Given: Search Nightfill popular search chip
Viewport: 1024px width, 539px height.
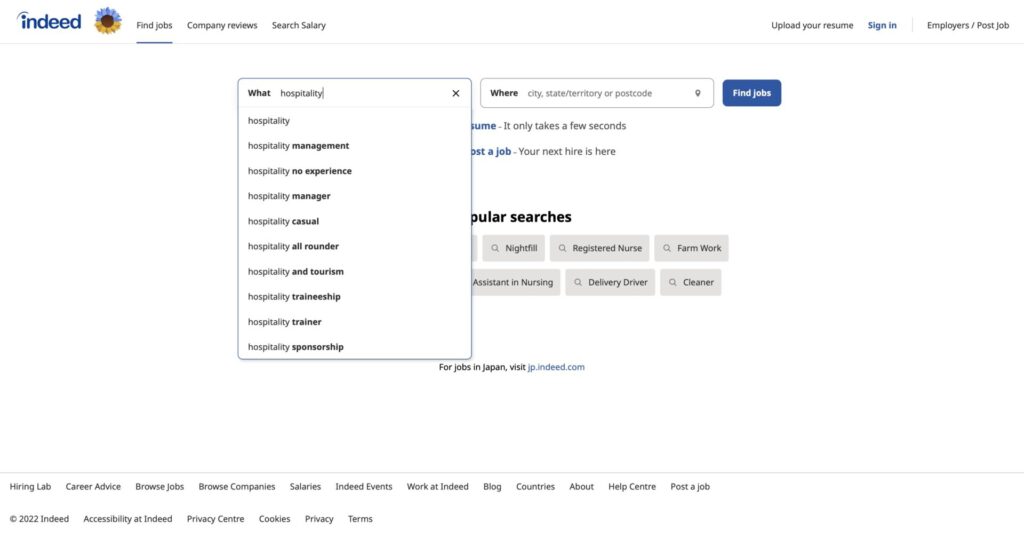Looking at the screenshot, I should 514,248.
